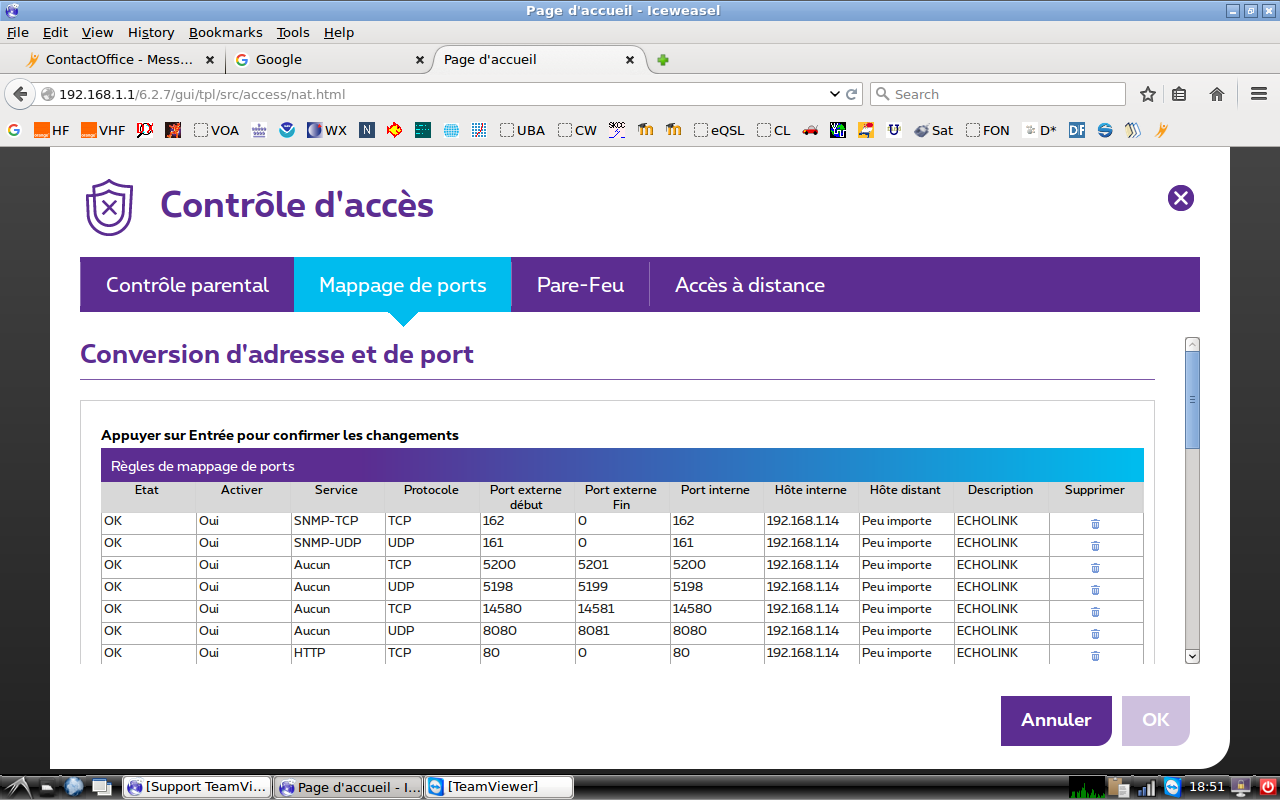1280x800 pixels.
Task: Open the CW bookmark
Action: [x=577, y=130]
